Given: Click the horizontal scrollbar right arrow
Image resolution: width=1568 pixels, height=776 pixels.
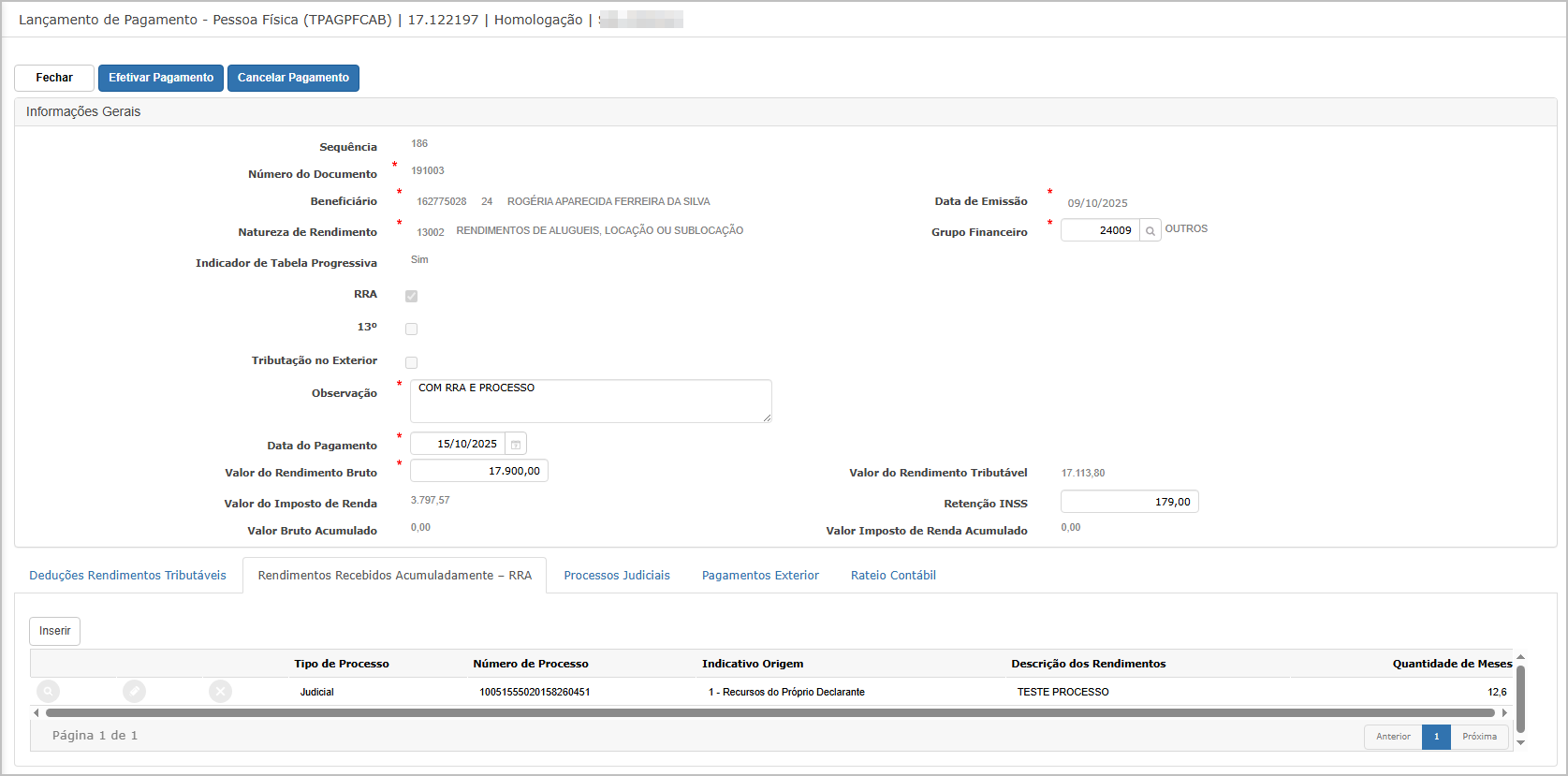Looking at the screenshot, I should click(1504, 713).
